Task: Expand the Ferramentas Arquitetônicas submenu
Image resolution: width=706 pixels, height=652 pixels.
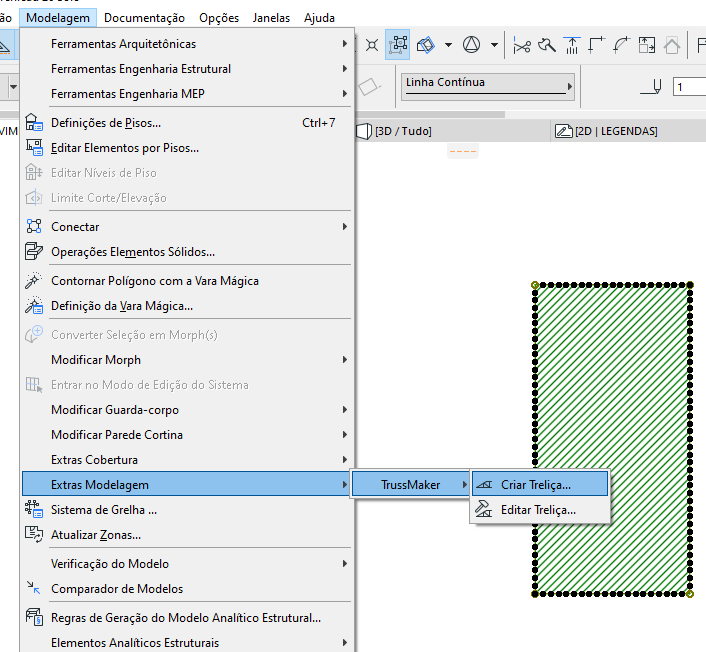Action: tap(187, 44)
